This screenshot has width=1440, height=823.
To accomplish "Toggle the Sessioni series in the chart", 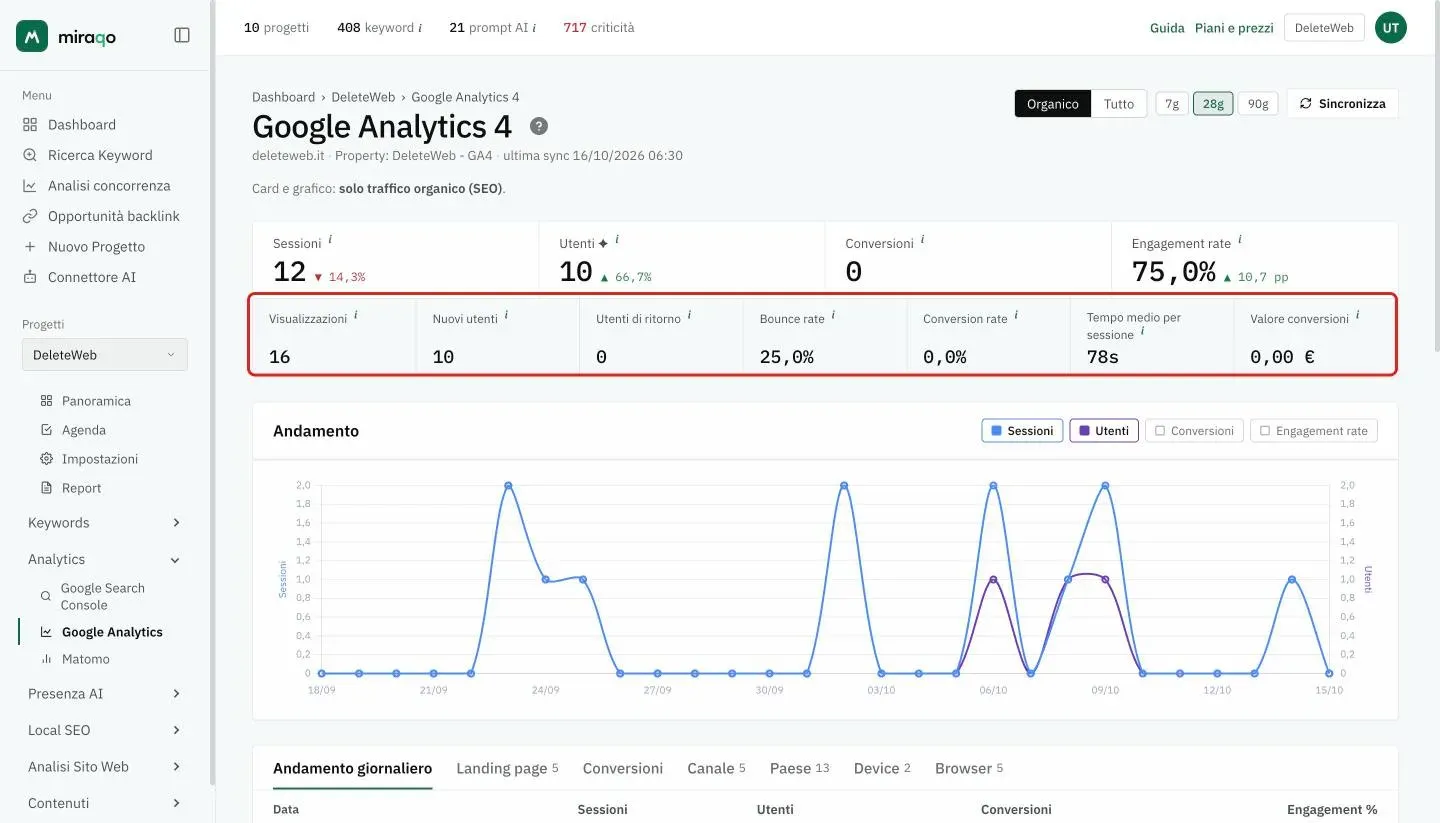I will click(x=1022, y=431).
